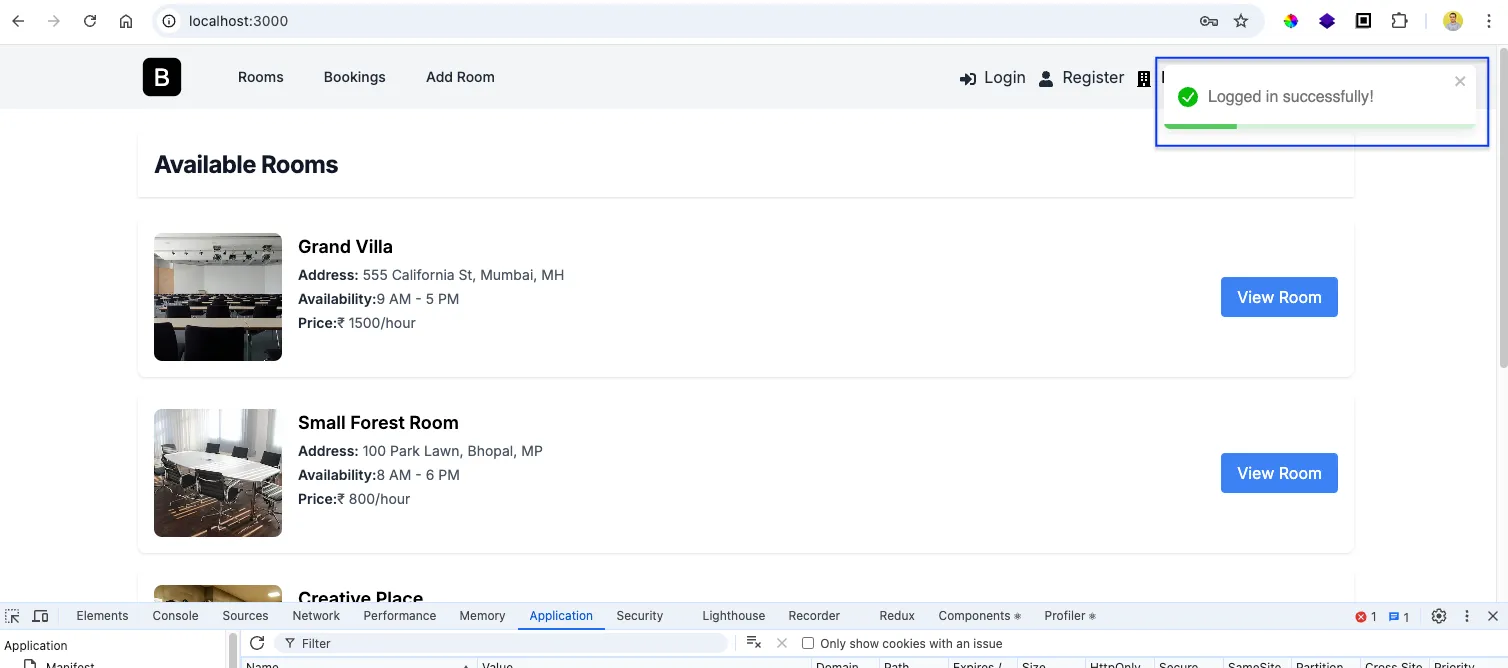The image size is (1508, 668).
Task: Open the Extensions puzzle piece menu
Action: [x=1399, y=21]
